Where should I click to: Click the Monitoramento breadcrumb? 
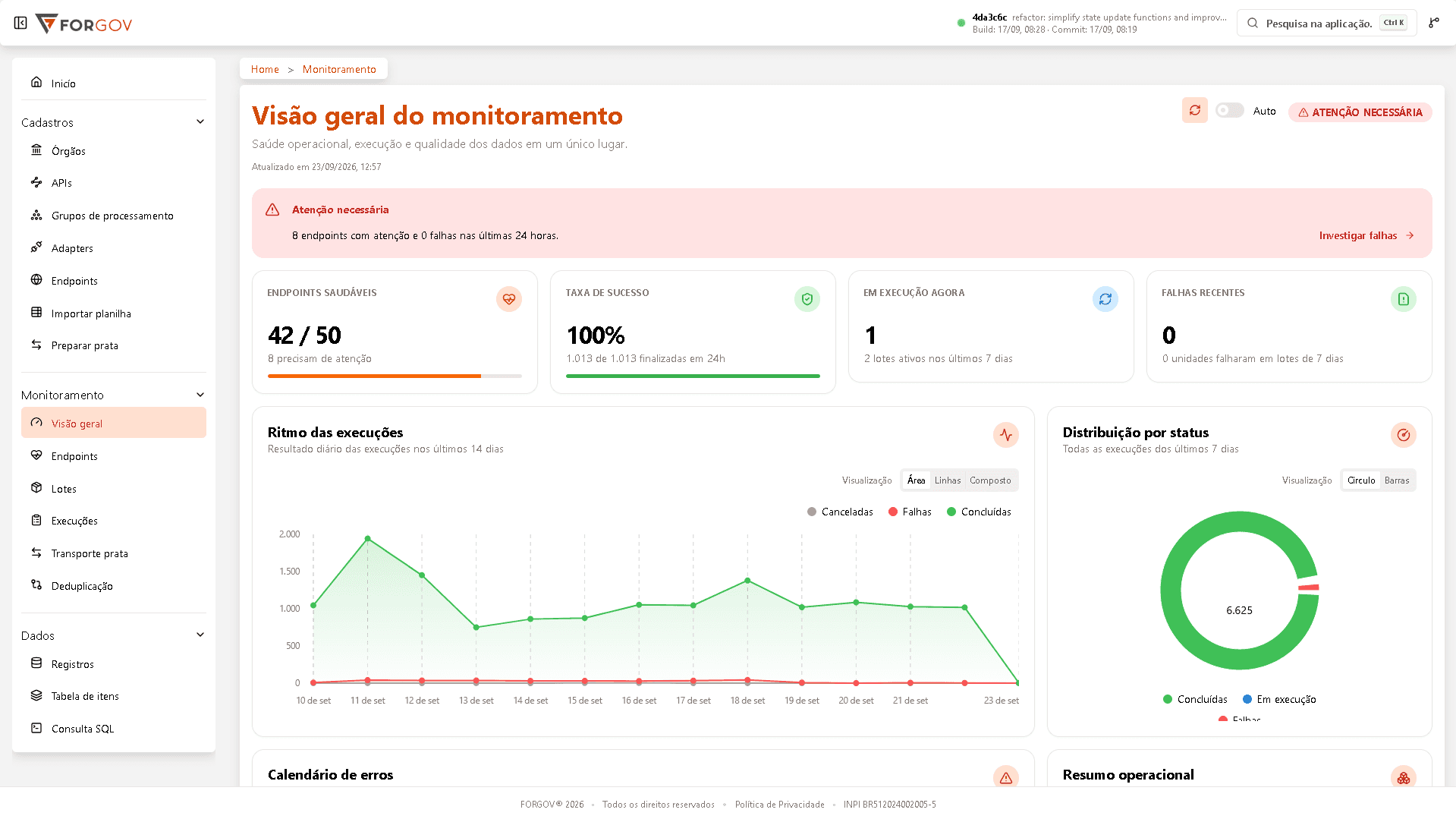pyautogui.click(x=339, y=69)
